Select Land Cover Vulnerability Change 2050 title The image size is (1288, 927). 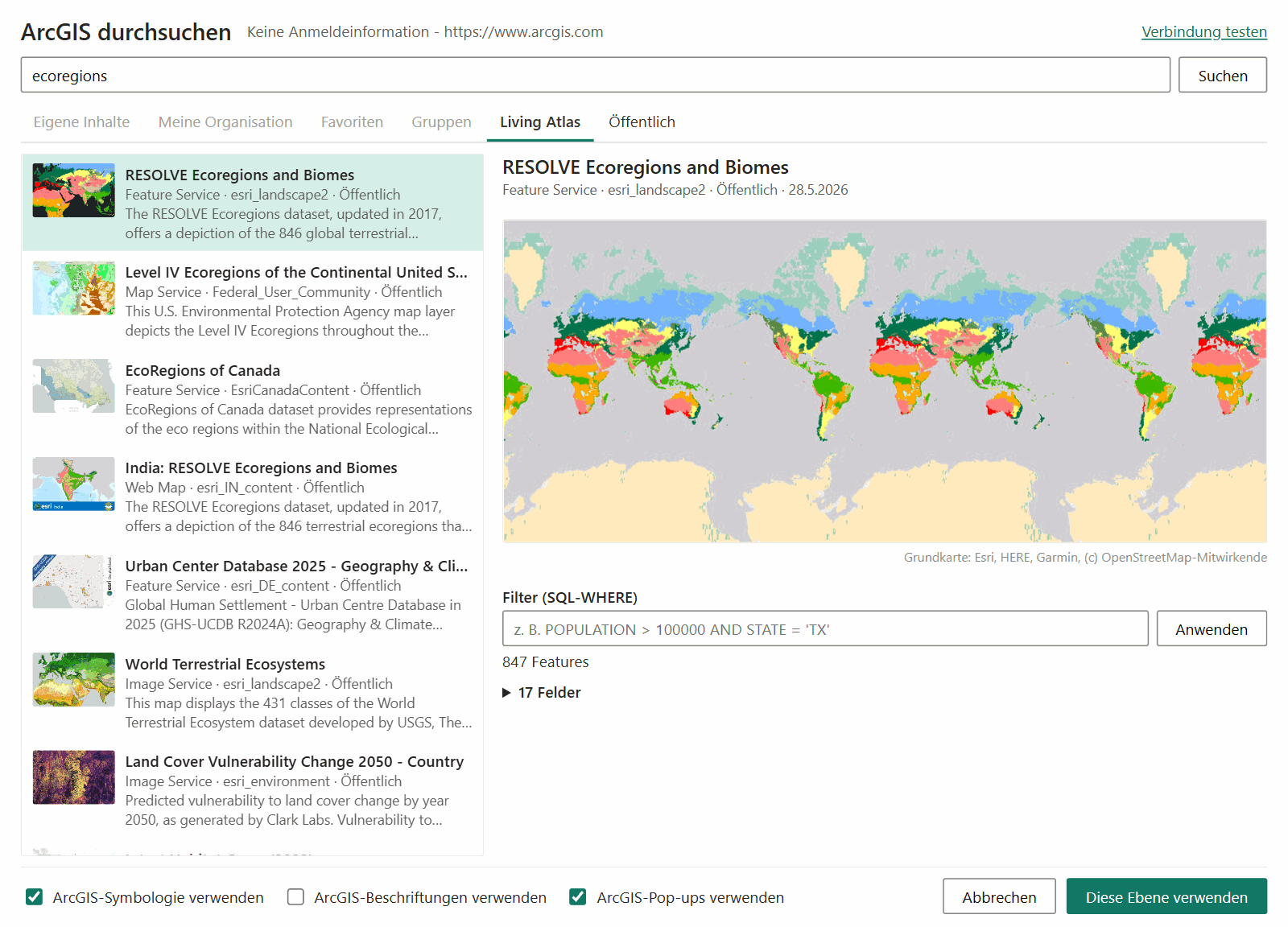pyautogui.click(x=295, y=761)
